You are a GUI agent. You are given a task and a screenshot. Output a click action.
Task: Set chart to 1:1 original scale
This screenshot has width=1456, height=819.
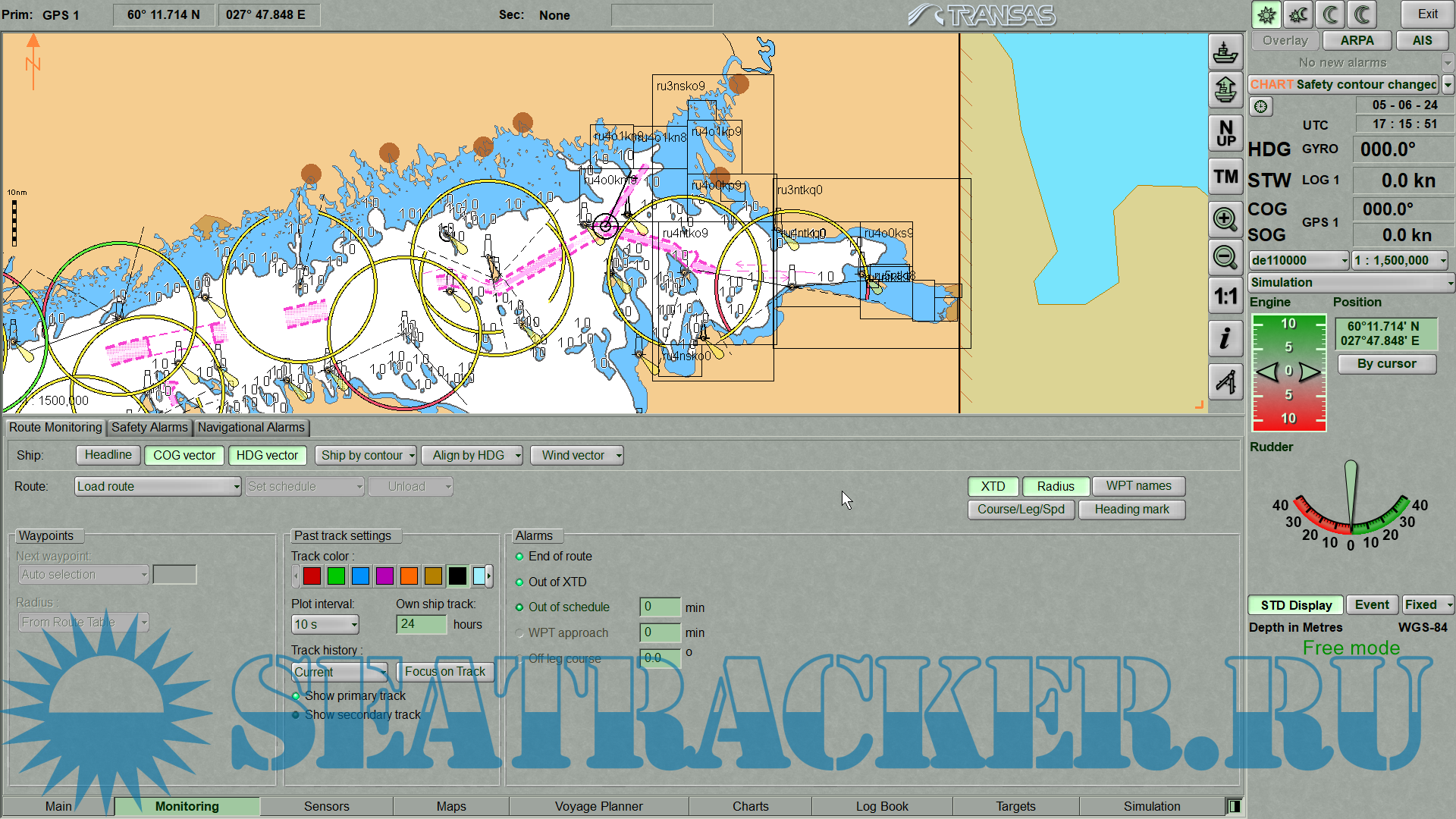1225,297
